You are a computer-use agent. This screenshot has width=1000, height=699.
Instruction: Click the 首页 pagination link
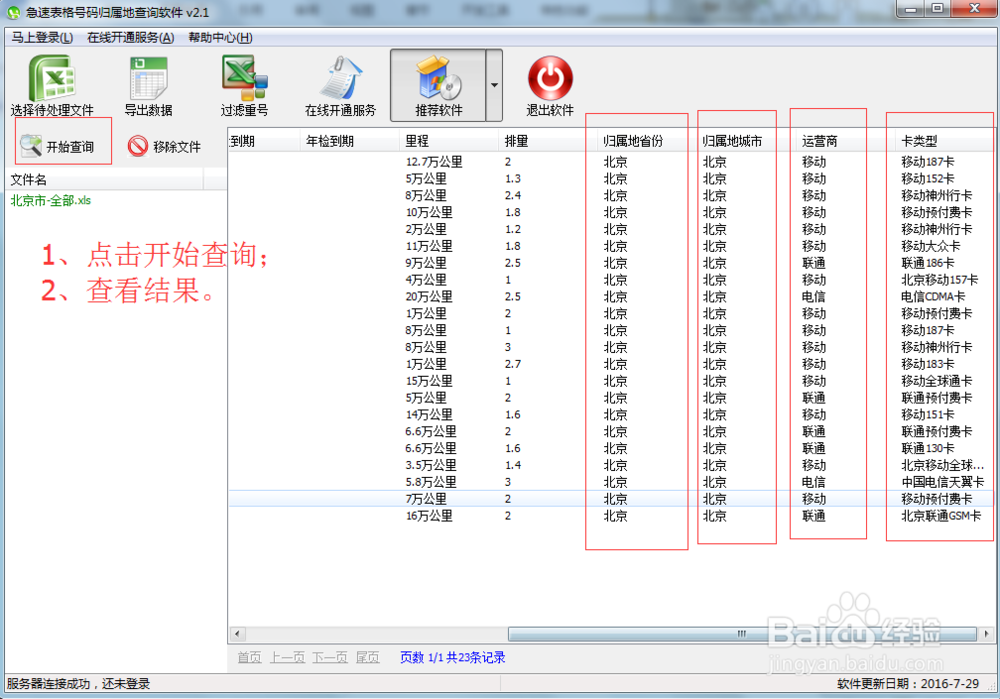(249, 657)
